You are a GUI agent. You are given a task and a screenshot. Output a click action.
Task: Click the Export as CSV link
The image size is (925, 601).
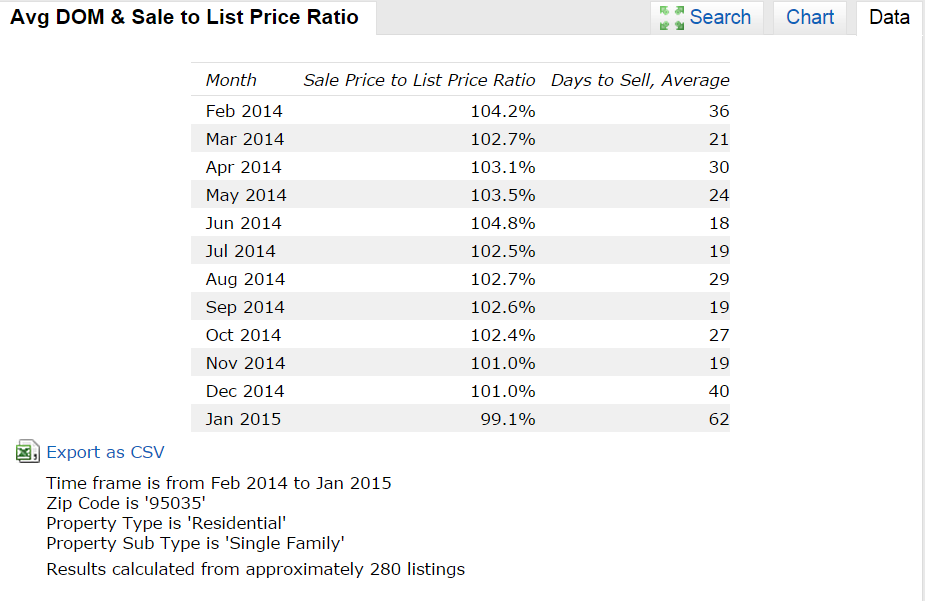coord(106,452)
